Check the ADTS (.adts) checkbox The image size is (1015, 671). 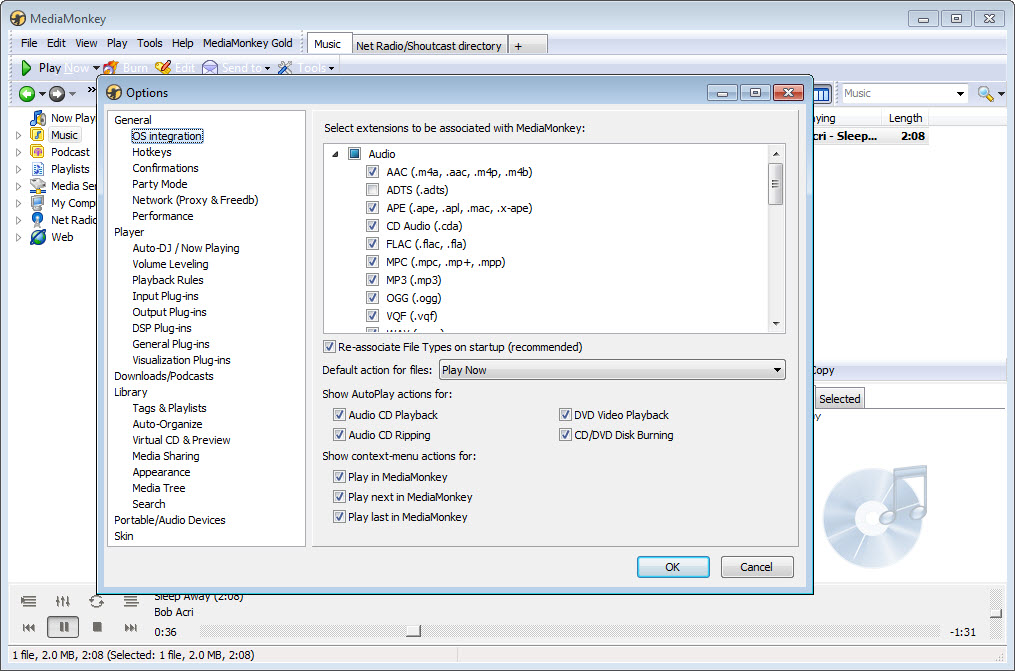[x=372, y=190]
